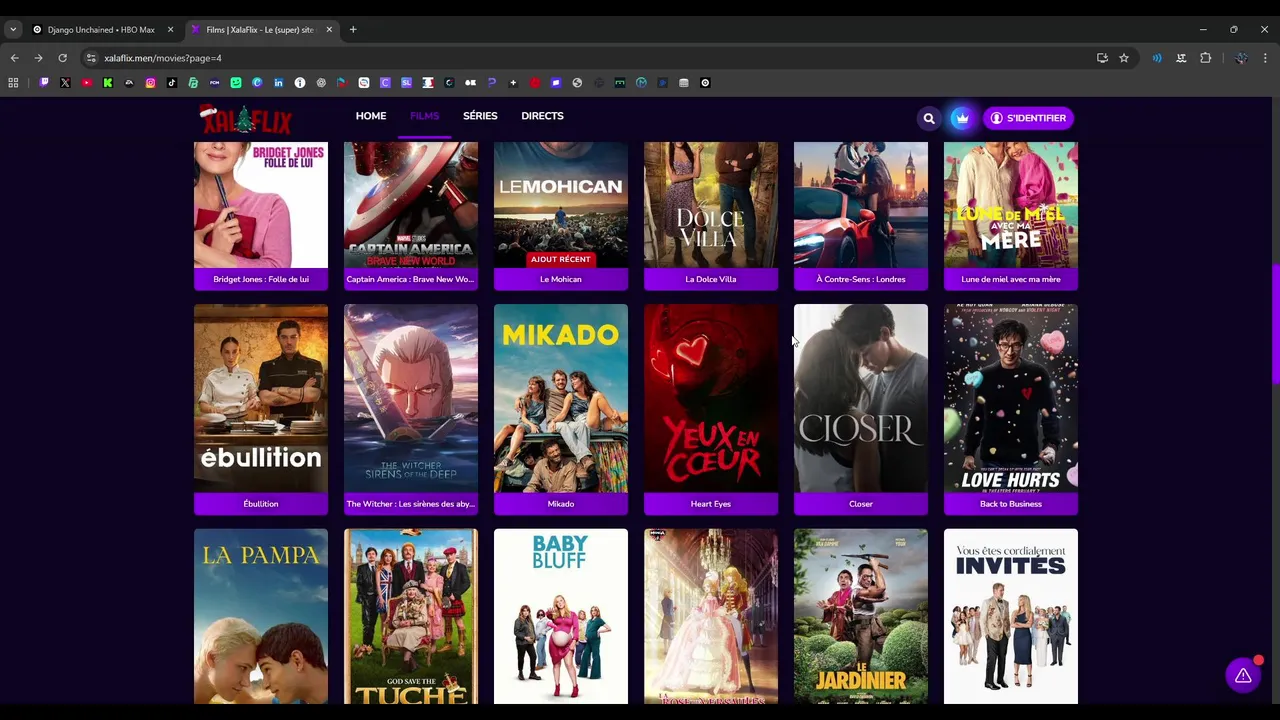Open the Kick bookmark
This screenshot has height=720, width=1280.
[x=108, y=83]
